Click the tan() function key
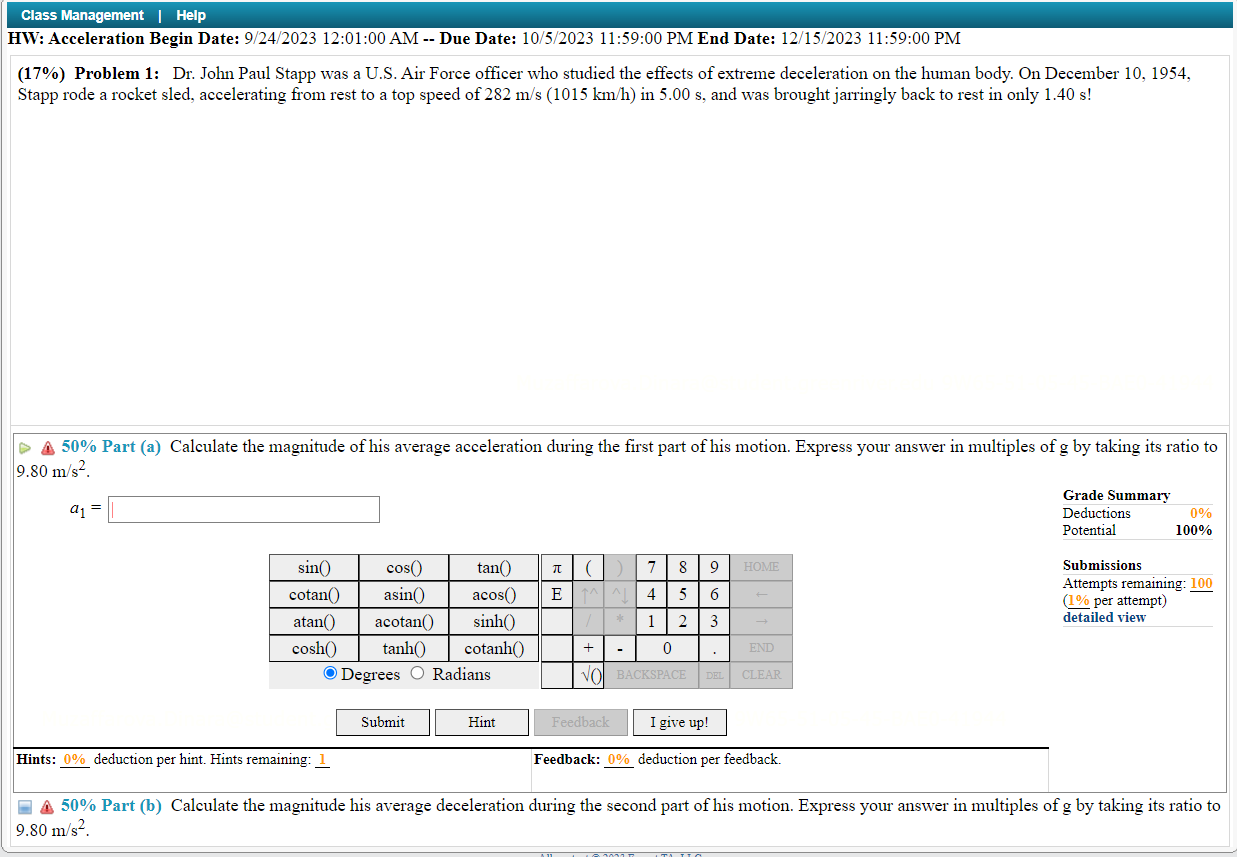This screenshot has width=1237, height=857. [492, 567]
